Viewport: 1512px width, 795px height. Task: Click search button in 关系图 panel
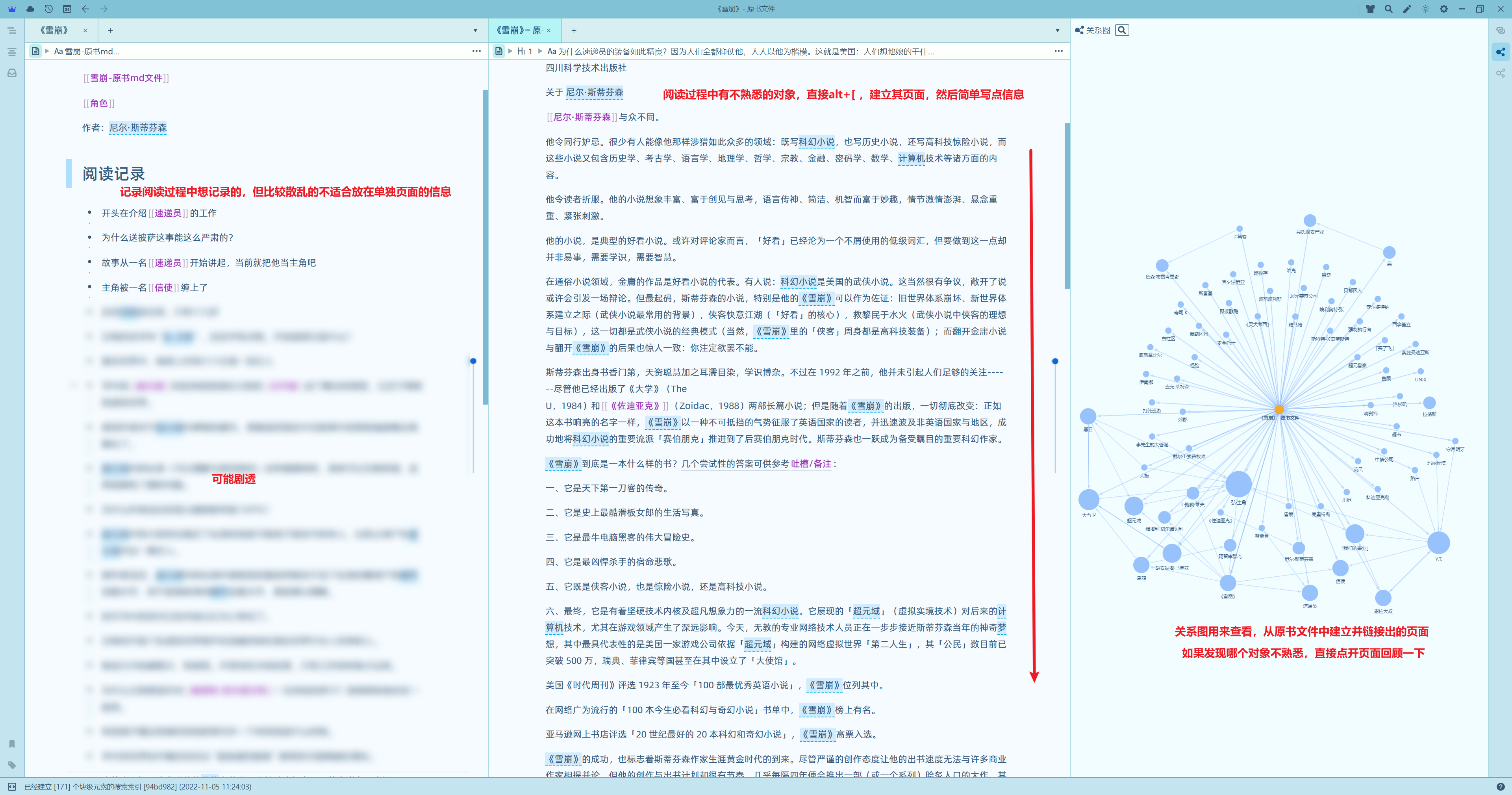point(1122,30)
